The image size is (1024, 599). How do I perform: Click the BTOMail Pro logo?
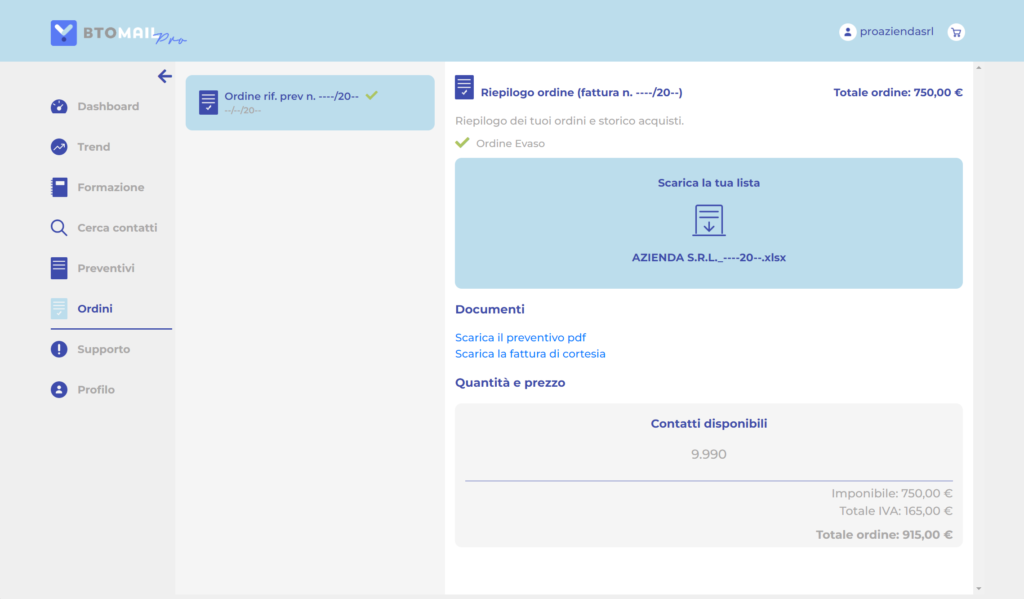click(117, 33)
